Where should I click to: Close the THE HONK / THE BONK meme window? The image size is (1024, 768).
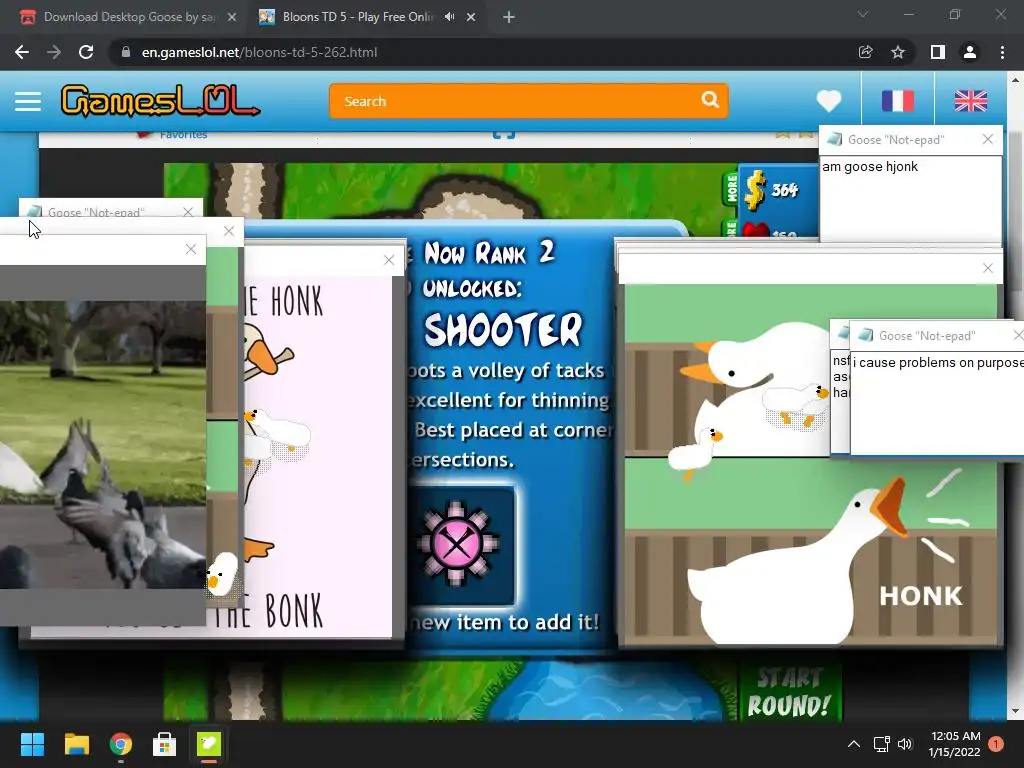point(389,260)
